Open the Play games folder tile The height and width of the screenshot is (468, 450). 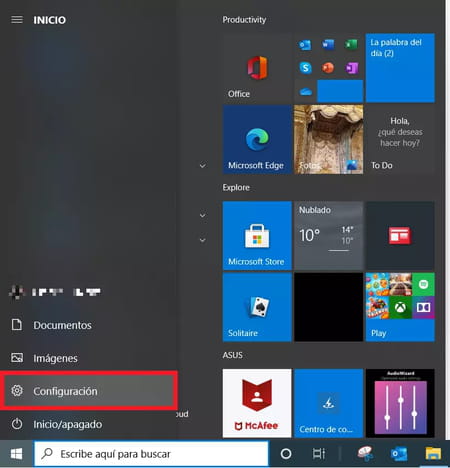(400, 307)
